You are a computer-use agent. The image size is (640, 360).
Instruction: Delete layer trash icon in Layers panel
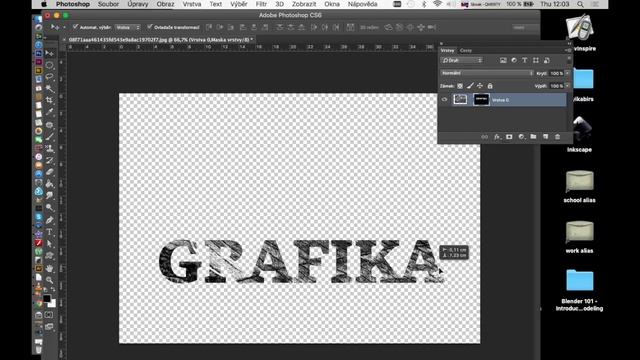click(557, 137)
